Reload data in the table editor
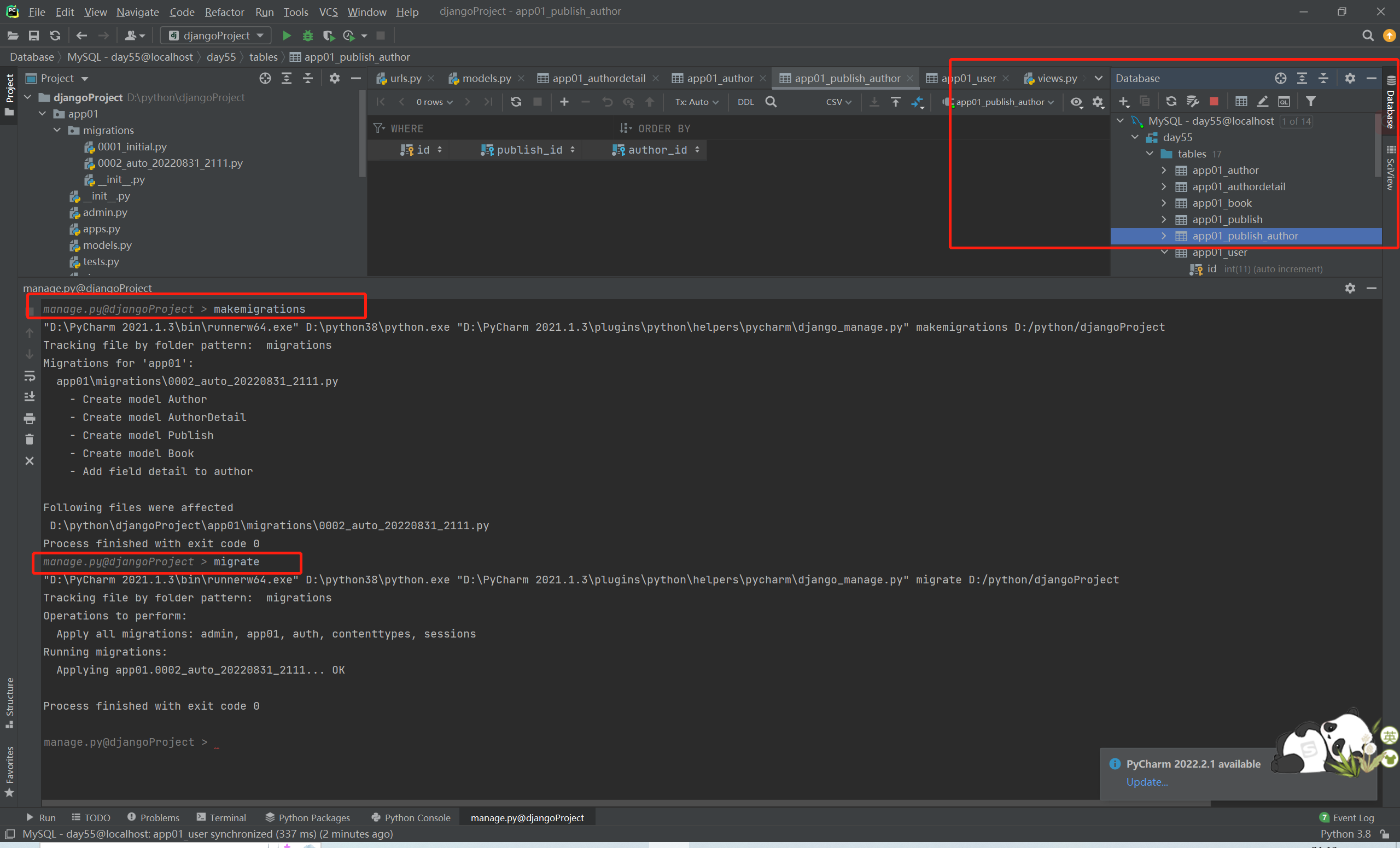Screen dimensions: 1400x848 click(x=516, y=102)
